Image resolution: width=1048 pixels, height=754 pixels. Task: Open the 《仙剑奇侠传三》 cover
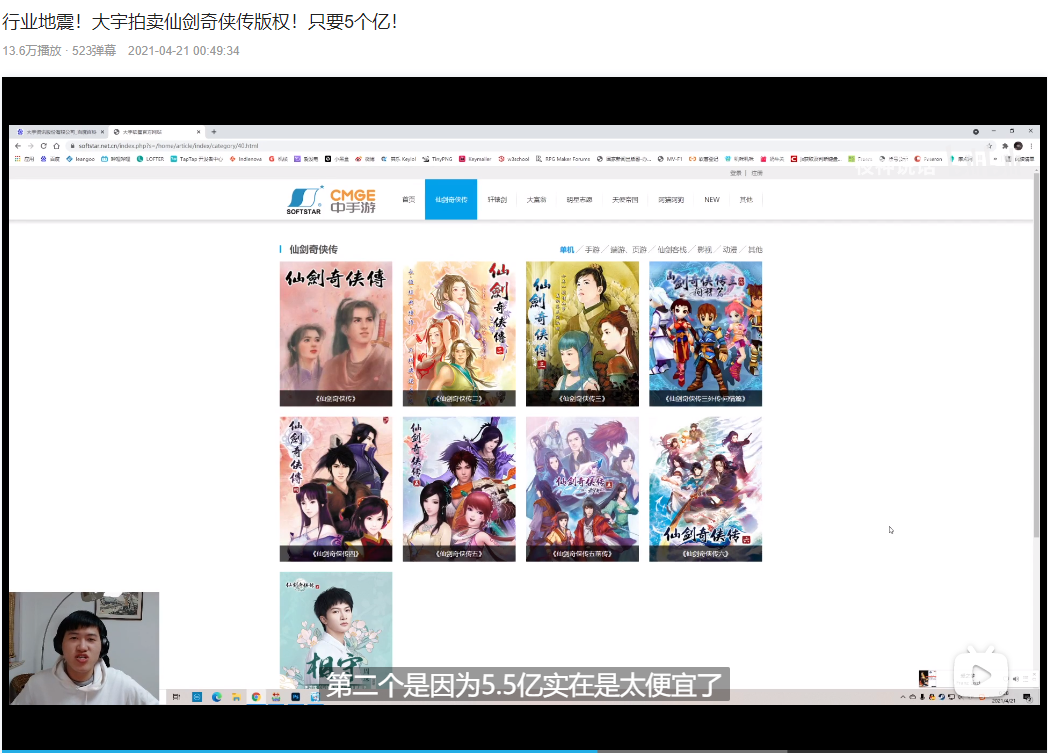coord(582,334)
